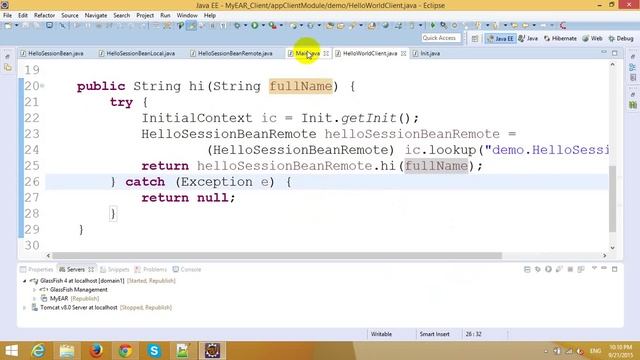Click line number 26 in the gutter
The image size is (640, 360).
(32, 182)
